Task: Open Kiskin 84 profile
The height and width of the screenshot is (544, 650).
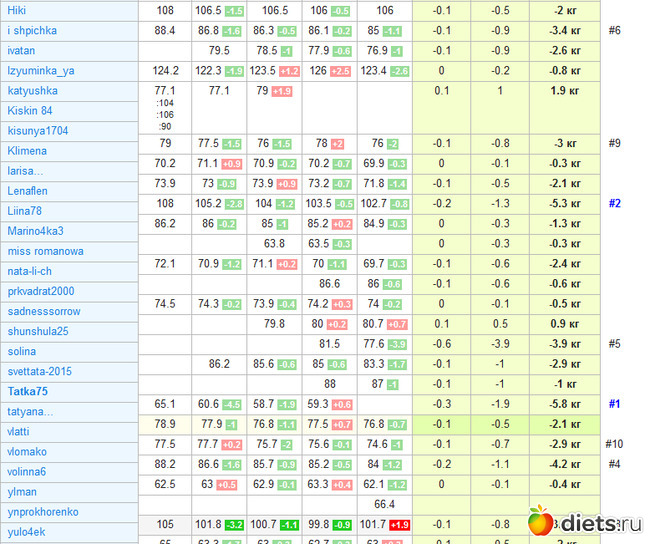Action: [x=30, y=111]
